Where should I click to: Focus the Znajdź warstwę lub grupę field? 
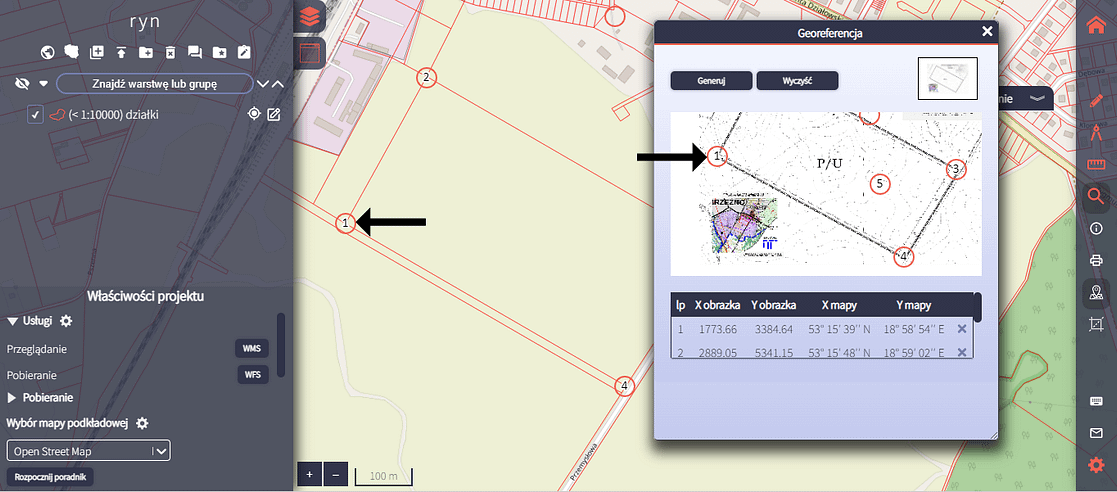(x=155, y=83)
